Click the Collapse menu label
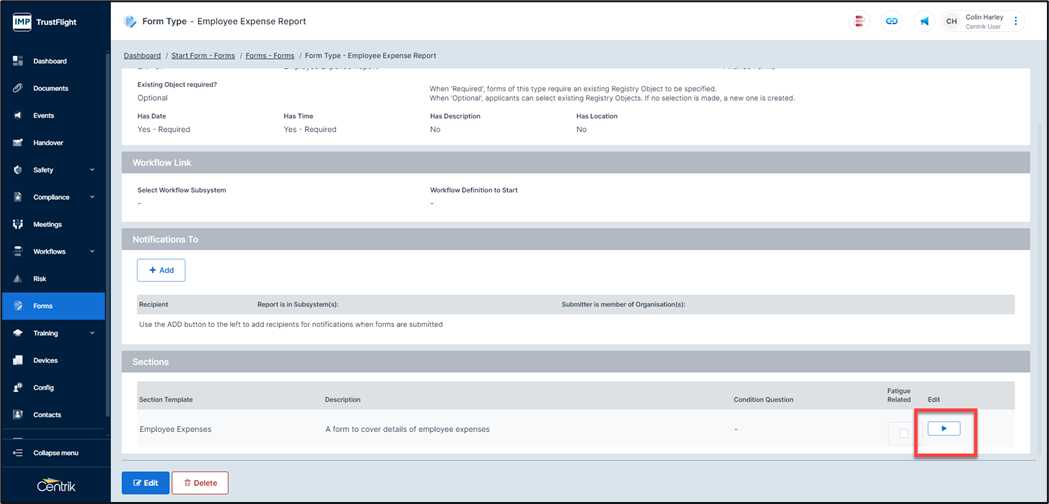 pos(56,453)
